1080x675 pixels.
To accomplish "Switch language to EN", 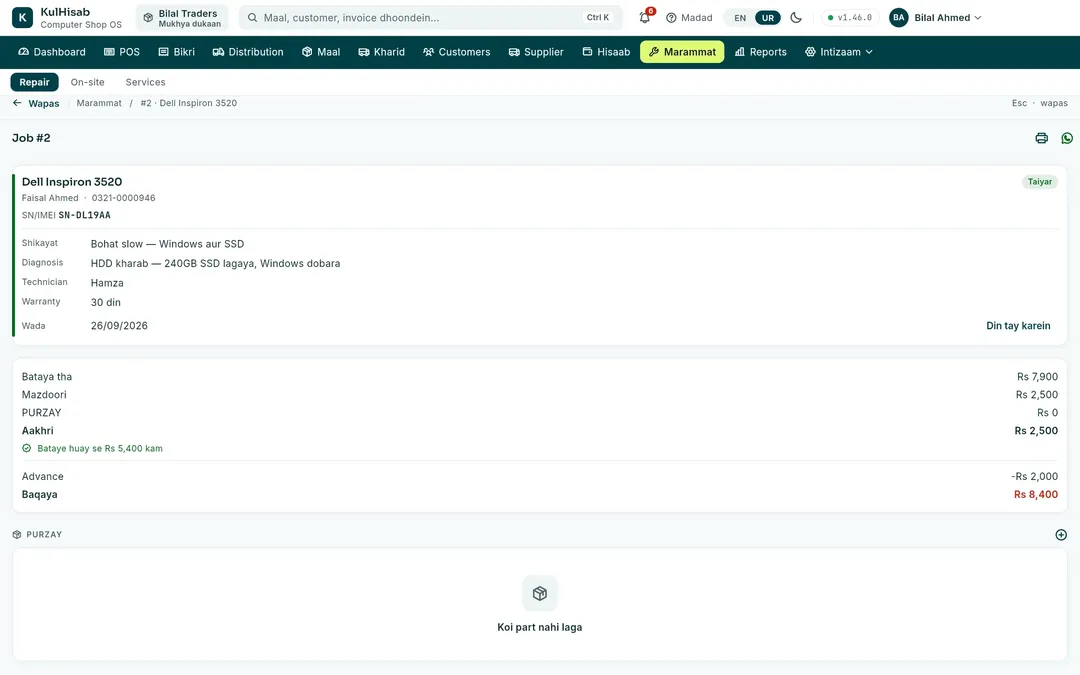I will point(740,18).
